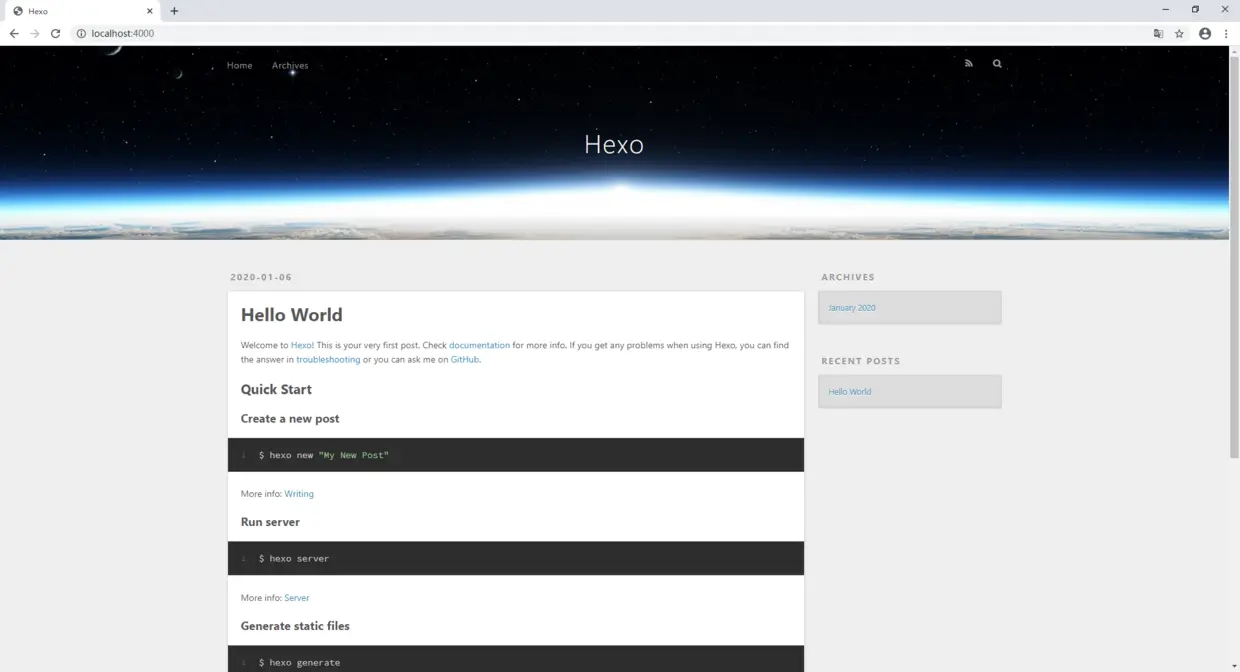
Task: Click the browser back arrow
Action: 14,33
